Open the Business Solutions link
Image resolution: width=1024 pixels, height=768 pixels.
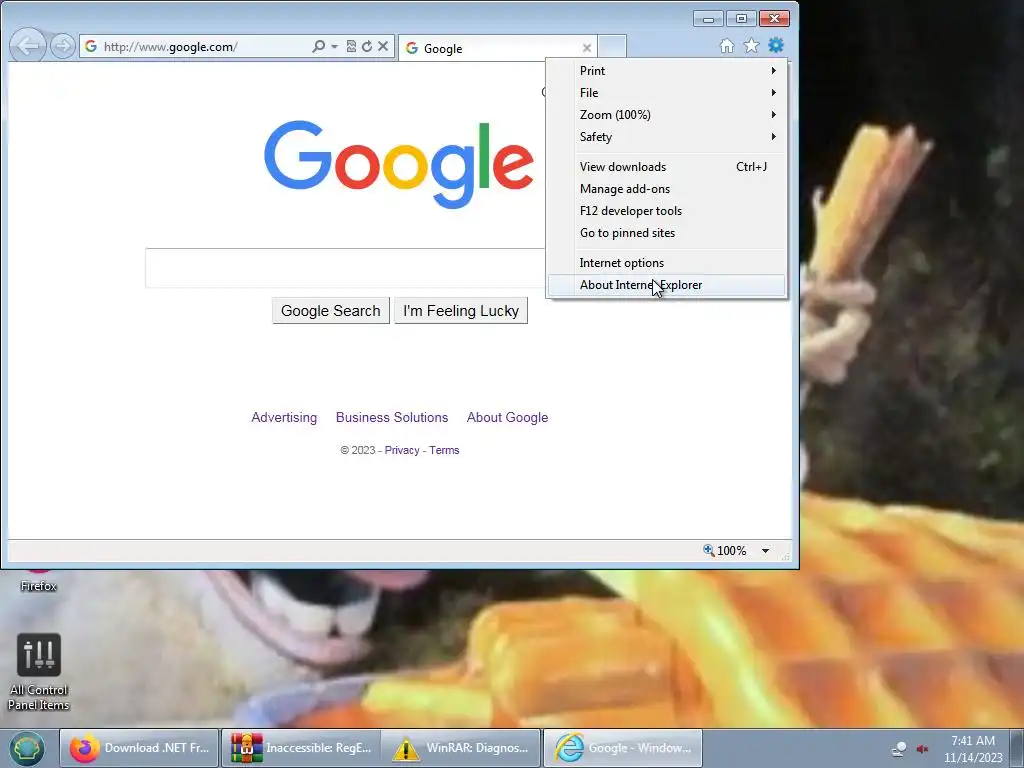point(392,417)
